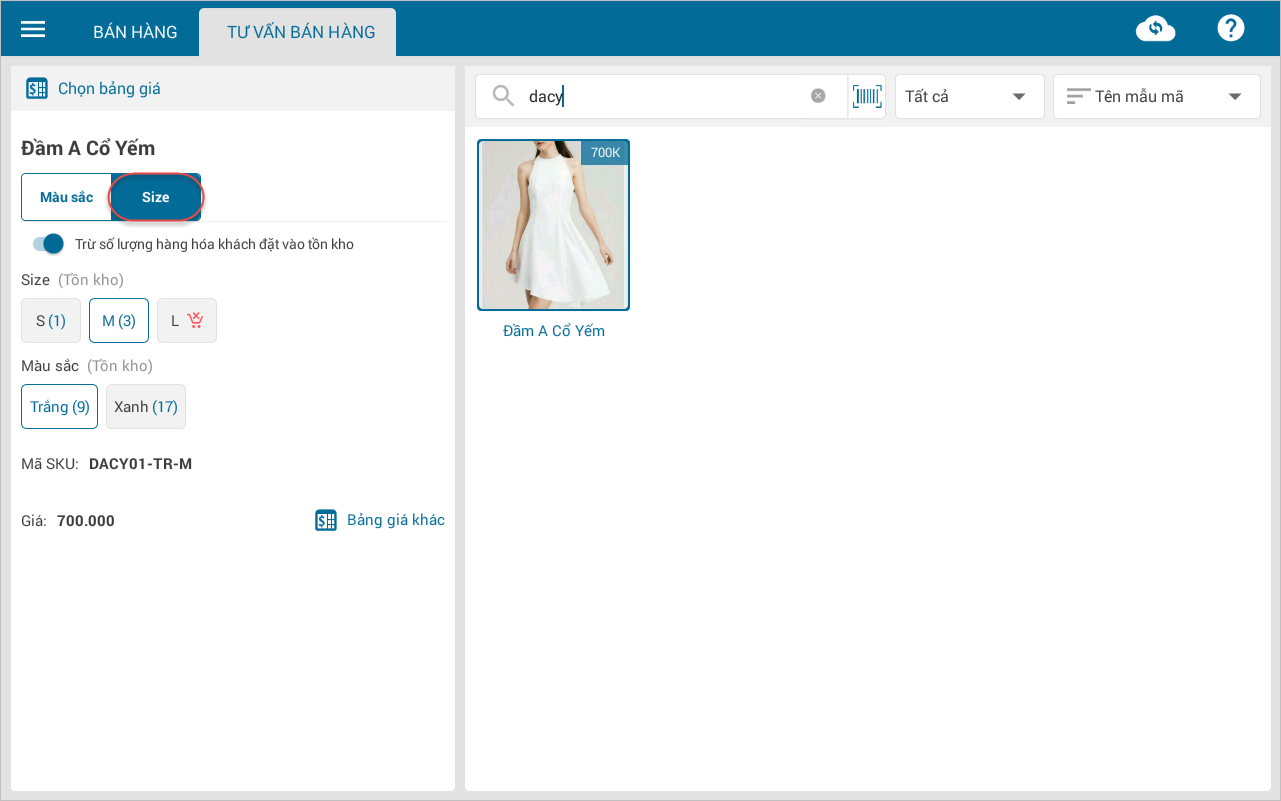The height and width of the screenshot is (801, 1281).
Task: Select color Trắng (9)
Action: [60, 407]
